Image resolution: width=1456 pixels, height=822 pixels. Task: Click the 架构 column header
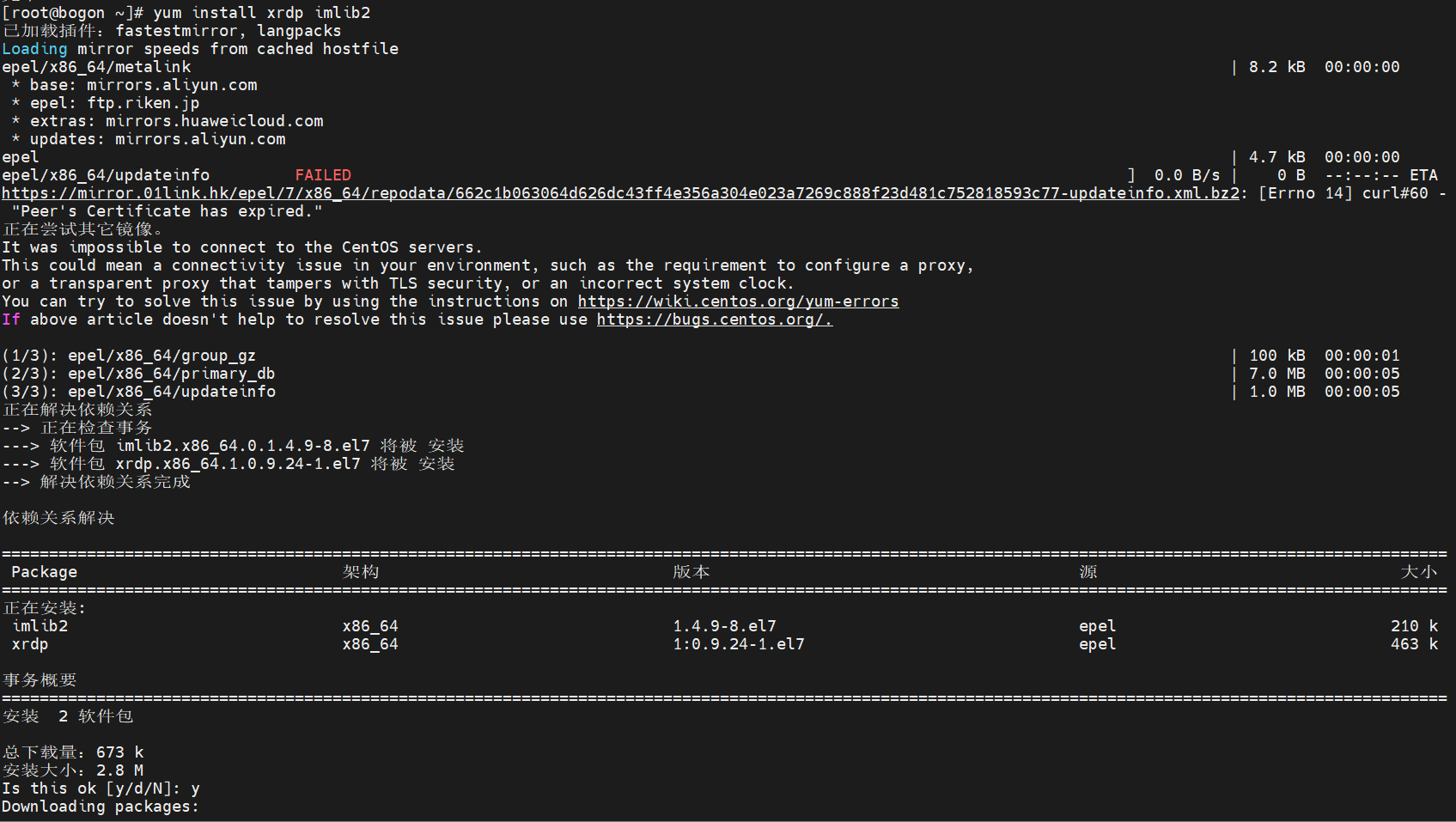[x=361, y=572]
